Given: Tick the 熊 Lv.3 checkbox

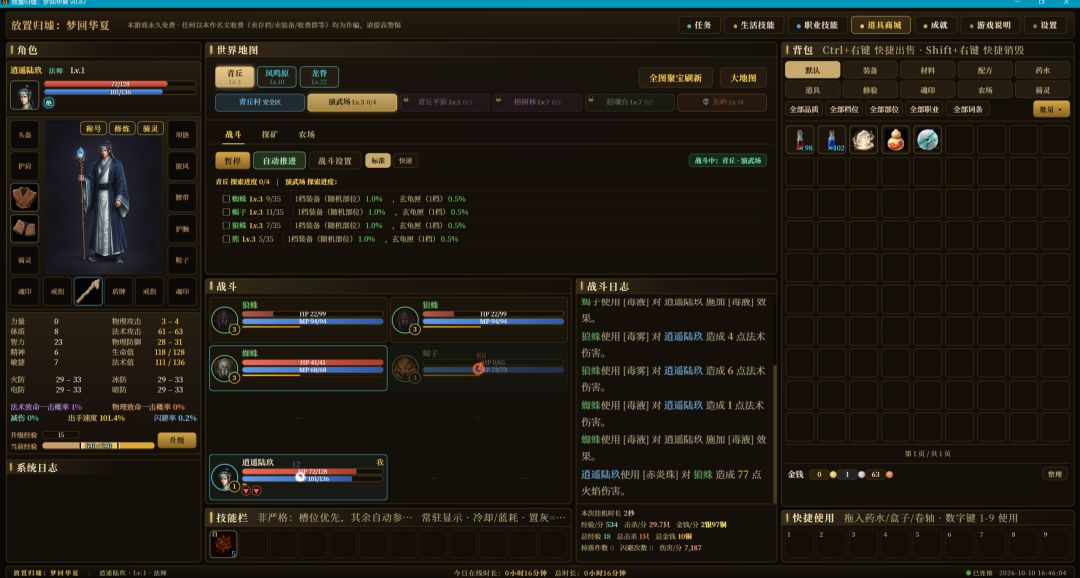Looking at the screenshot, I should [226, 239].
